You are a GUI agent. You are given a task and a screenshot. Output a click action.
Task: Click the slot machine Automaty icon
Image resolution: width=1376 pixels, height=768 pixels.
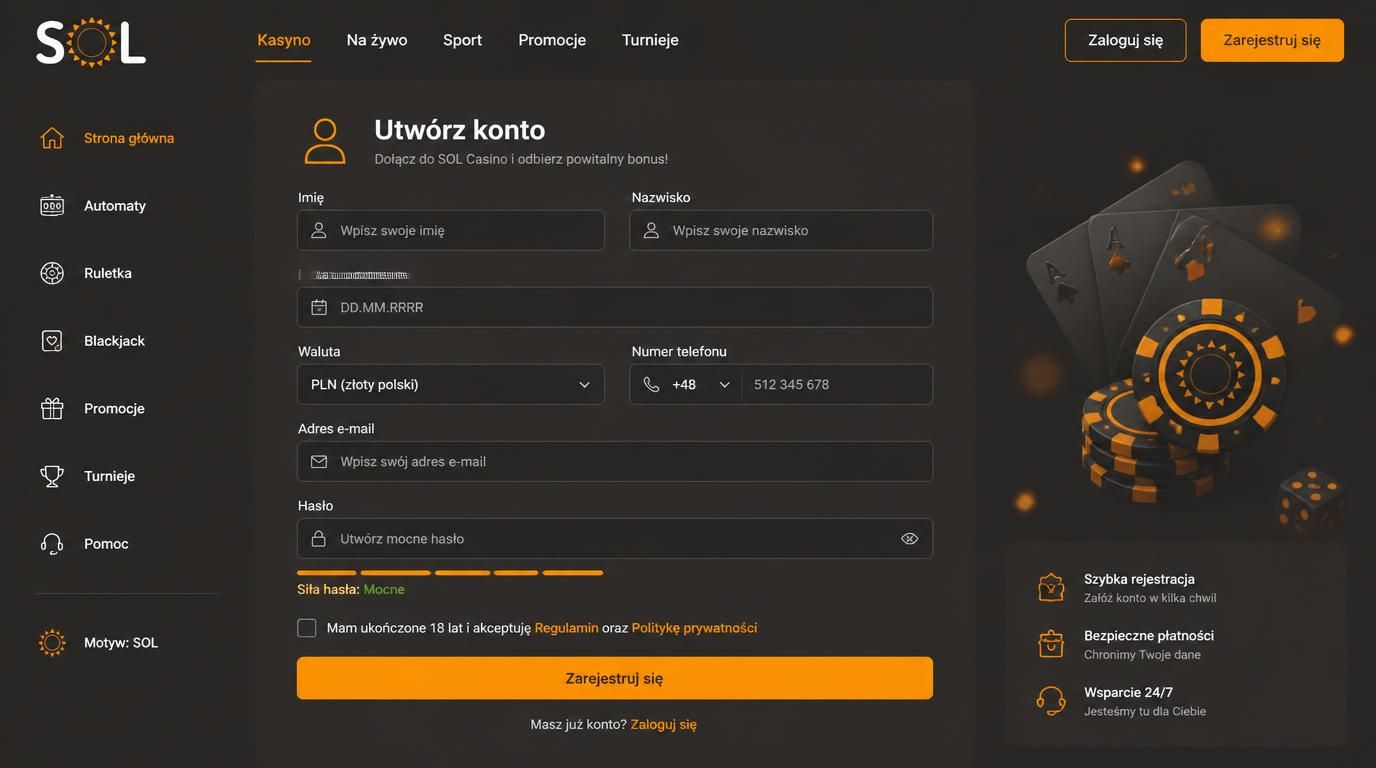pos(52,206)
